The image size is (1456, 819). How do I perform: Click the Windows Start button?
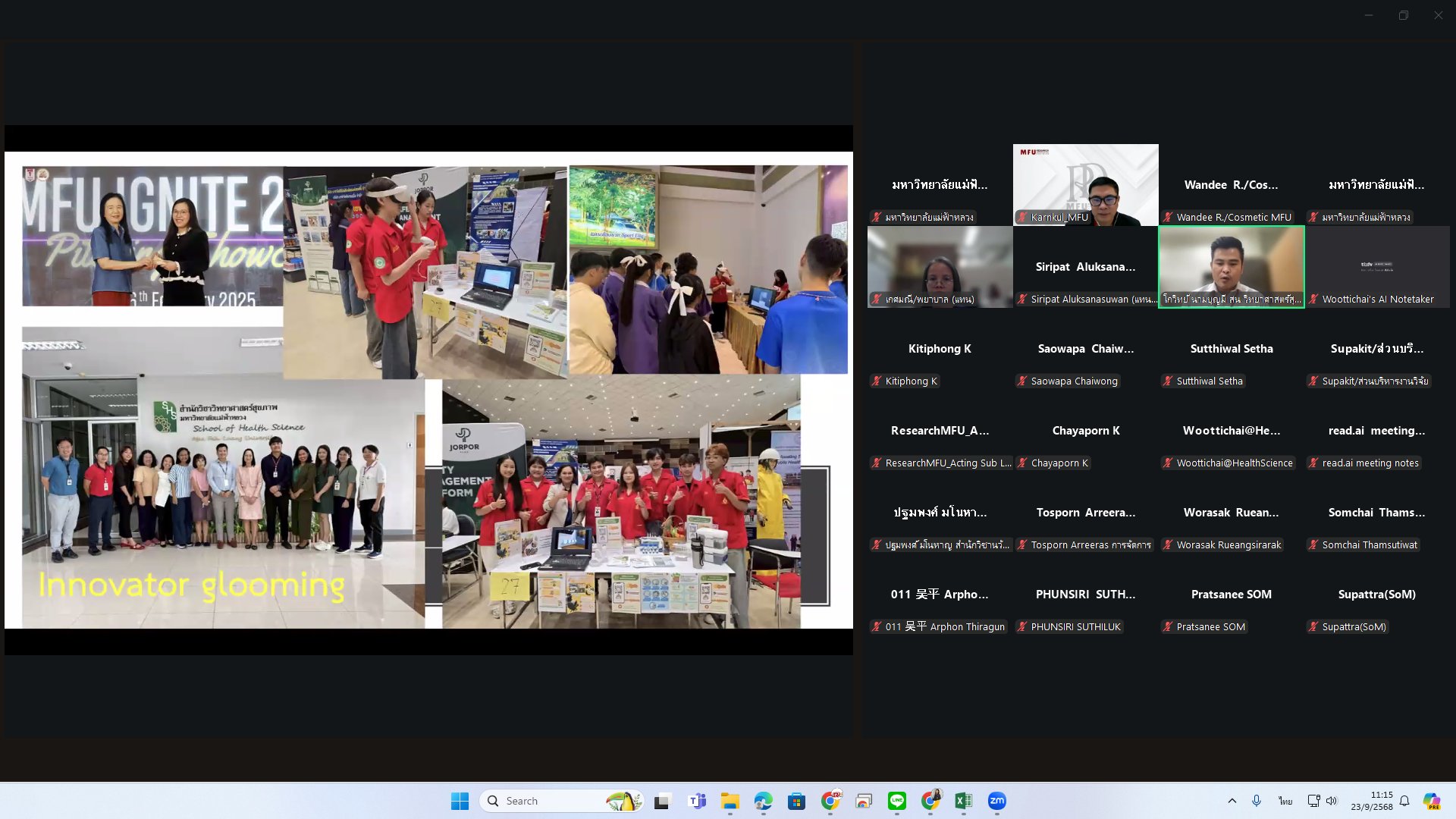(460, 801)
